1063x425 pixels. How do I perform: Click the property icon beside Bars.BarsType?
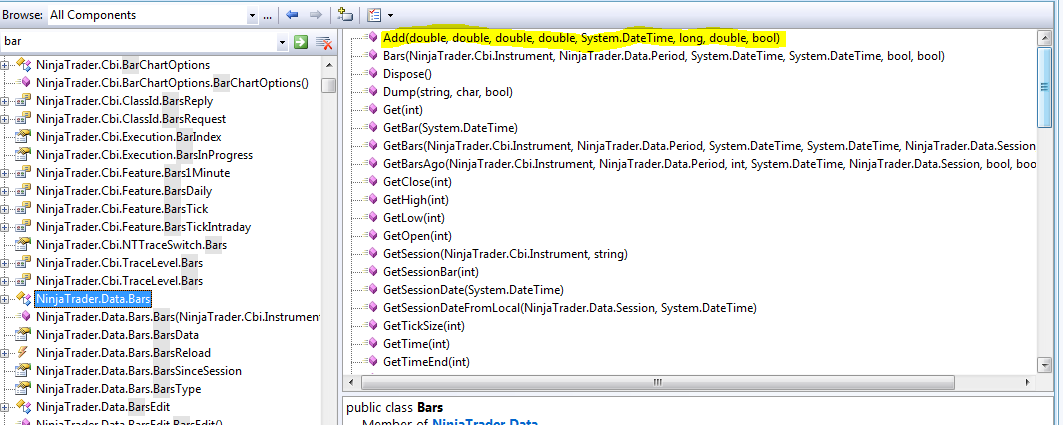(24, 389)
